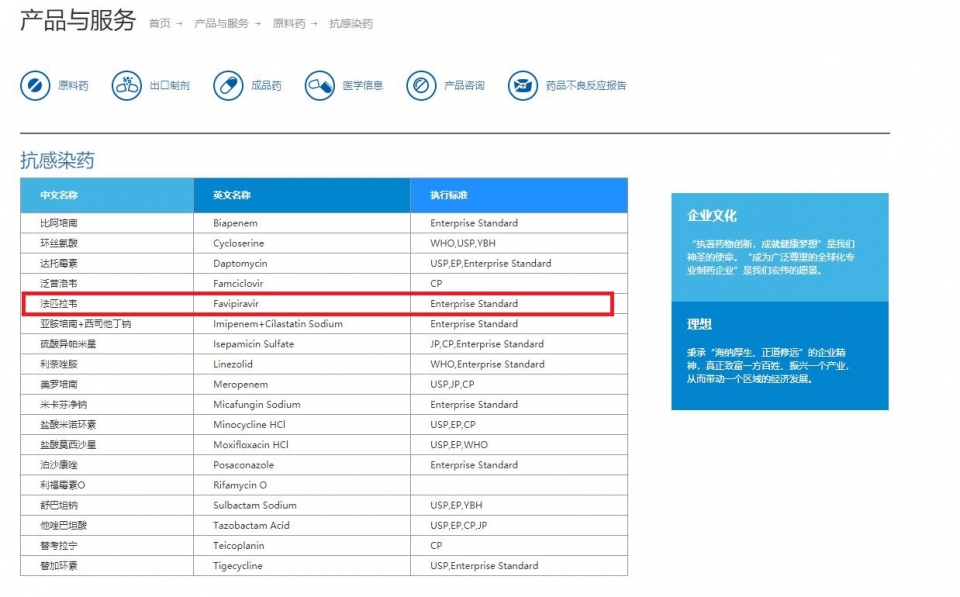
Task: Select the Teicoplanin cell
Action: [x=302, y=546]
